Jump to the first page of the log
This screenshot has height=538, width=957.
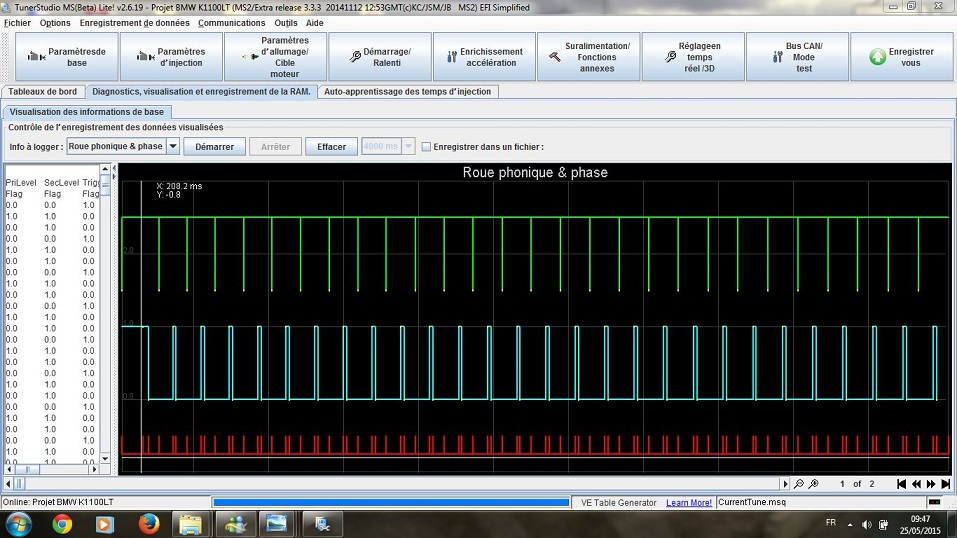901,484
